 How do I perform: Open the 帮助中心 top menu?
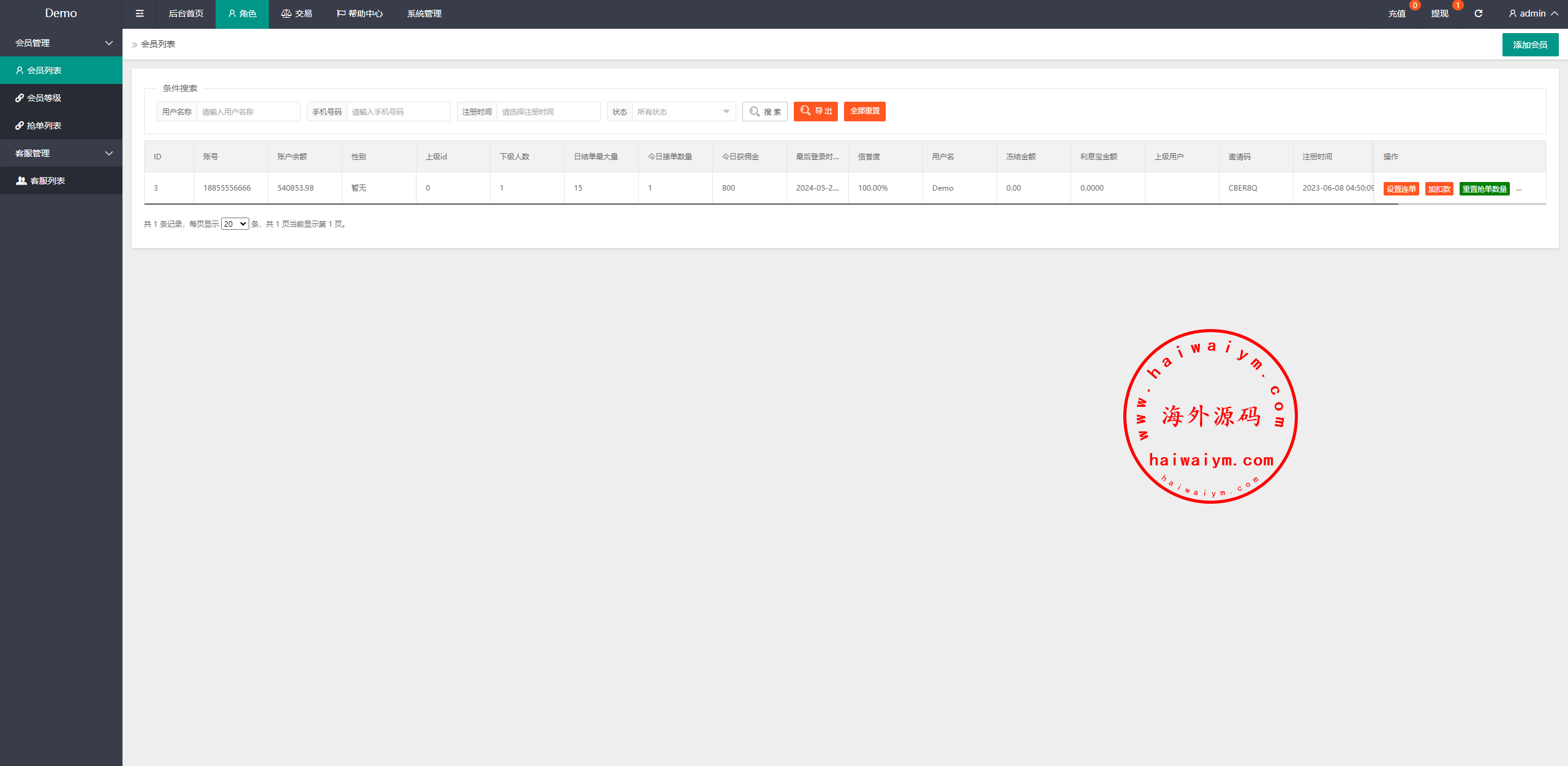[x=360, y=13]
